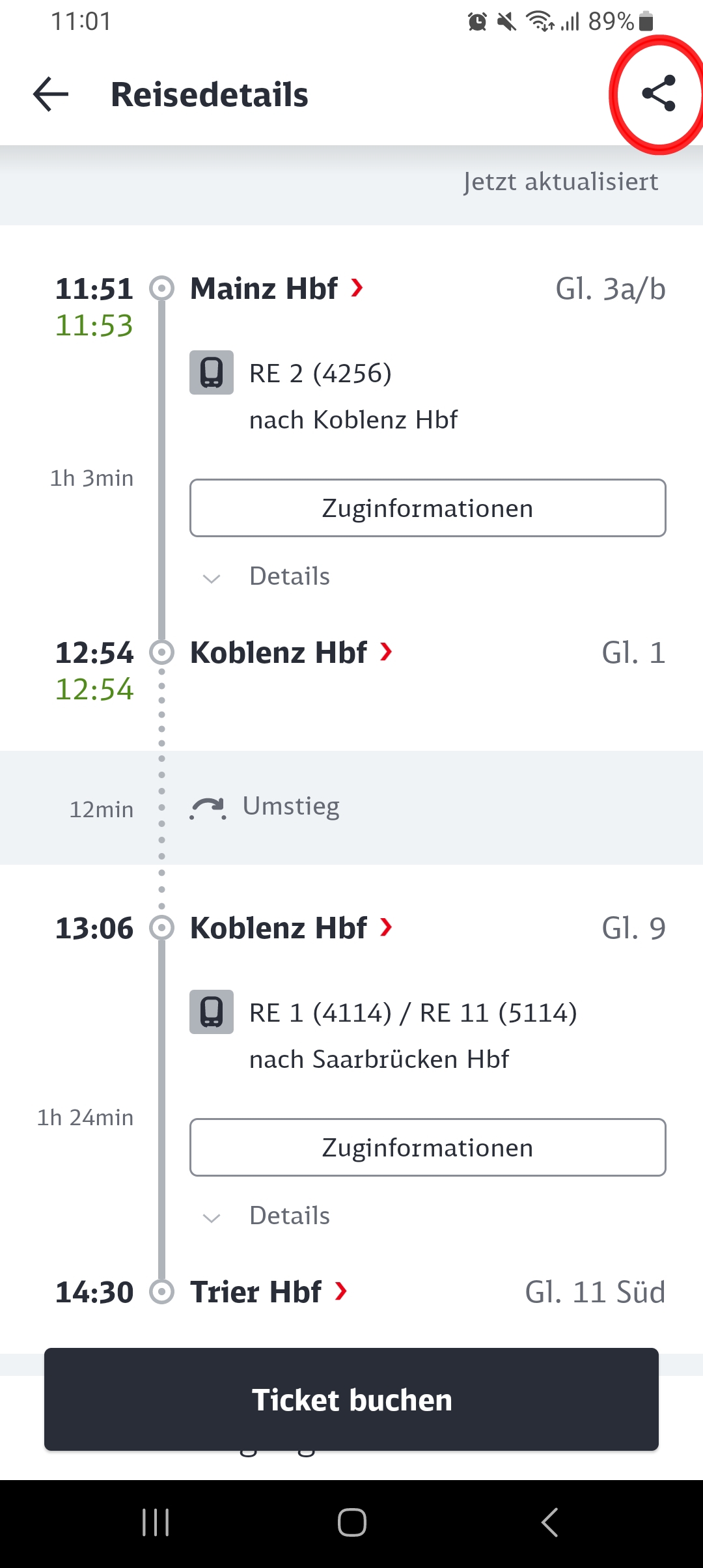Open Zuginformationen for the Saarbrücken train
The image size is (703, 1568).
(428, 1147)
